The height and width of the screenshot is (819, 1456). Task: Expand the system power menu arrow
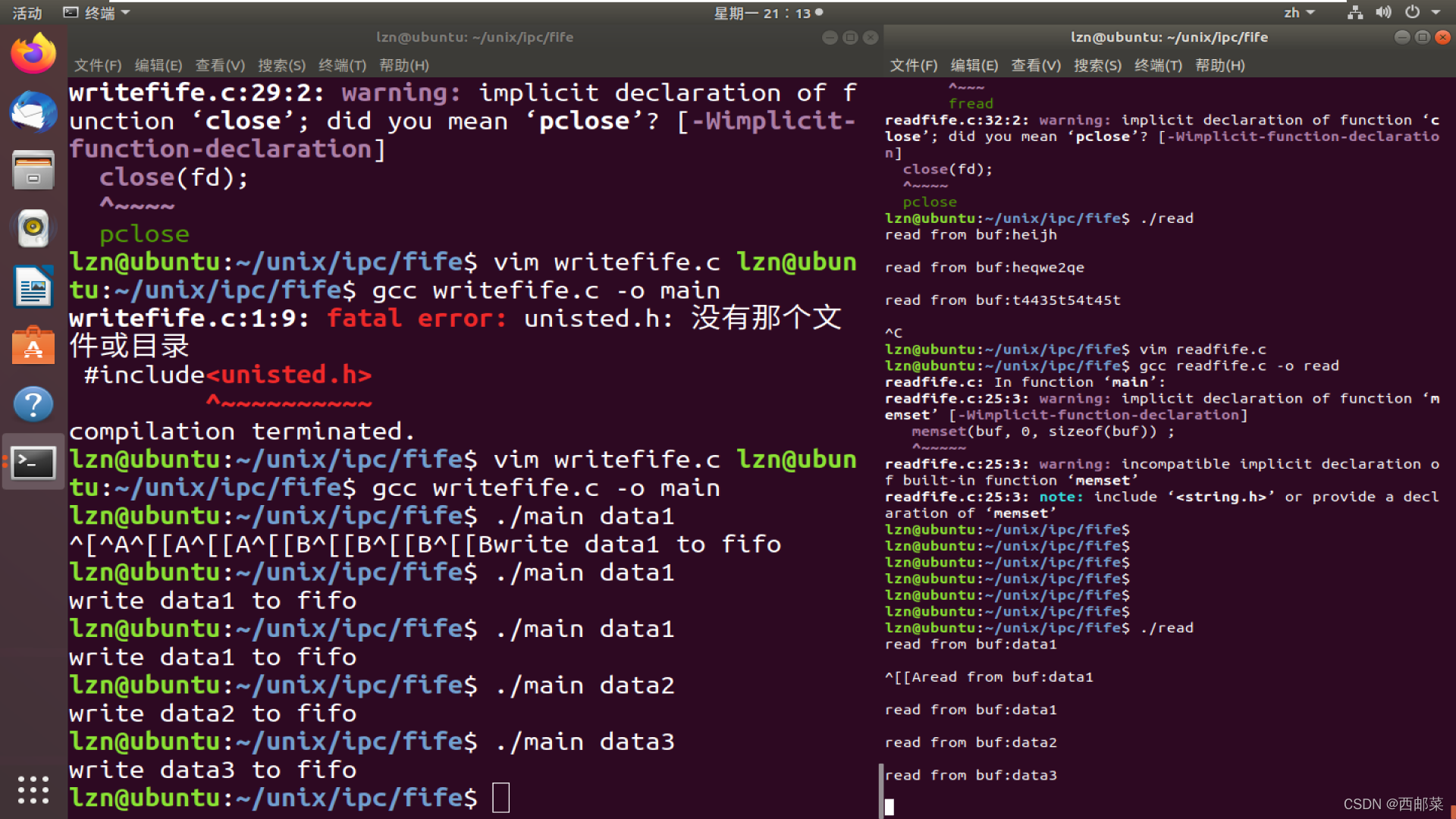point(1436,13)
